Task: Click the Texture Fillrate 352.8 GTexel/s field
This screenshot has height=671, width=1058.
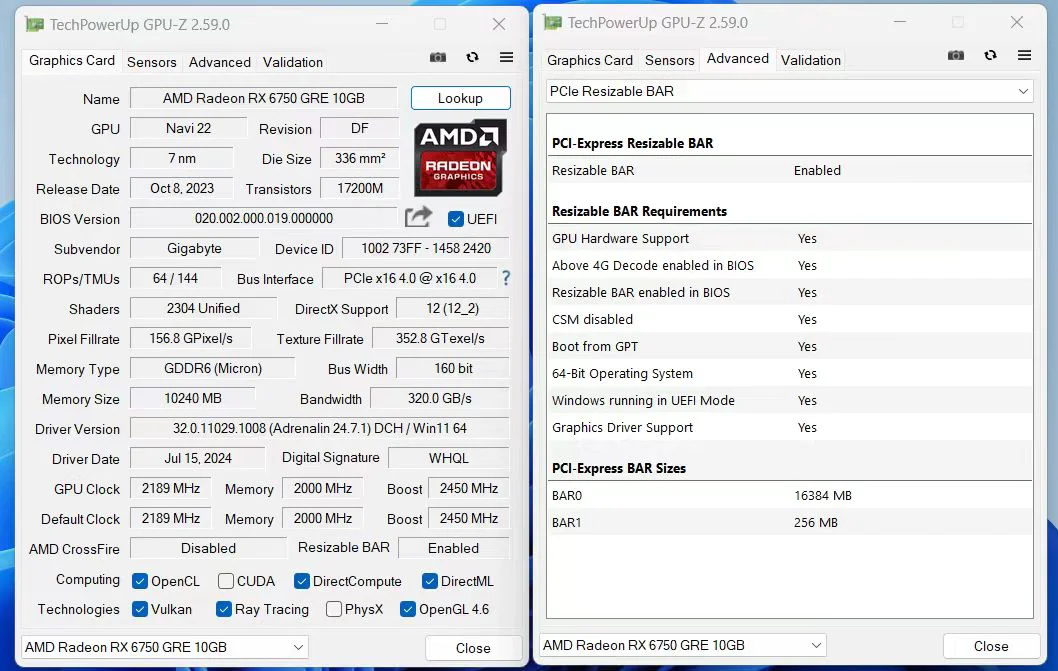Action: (441, 338)
